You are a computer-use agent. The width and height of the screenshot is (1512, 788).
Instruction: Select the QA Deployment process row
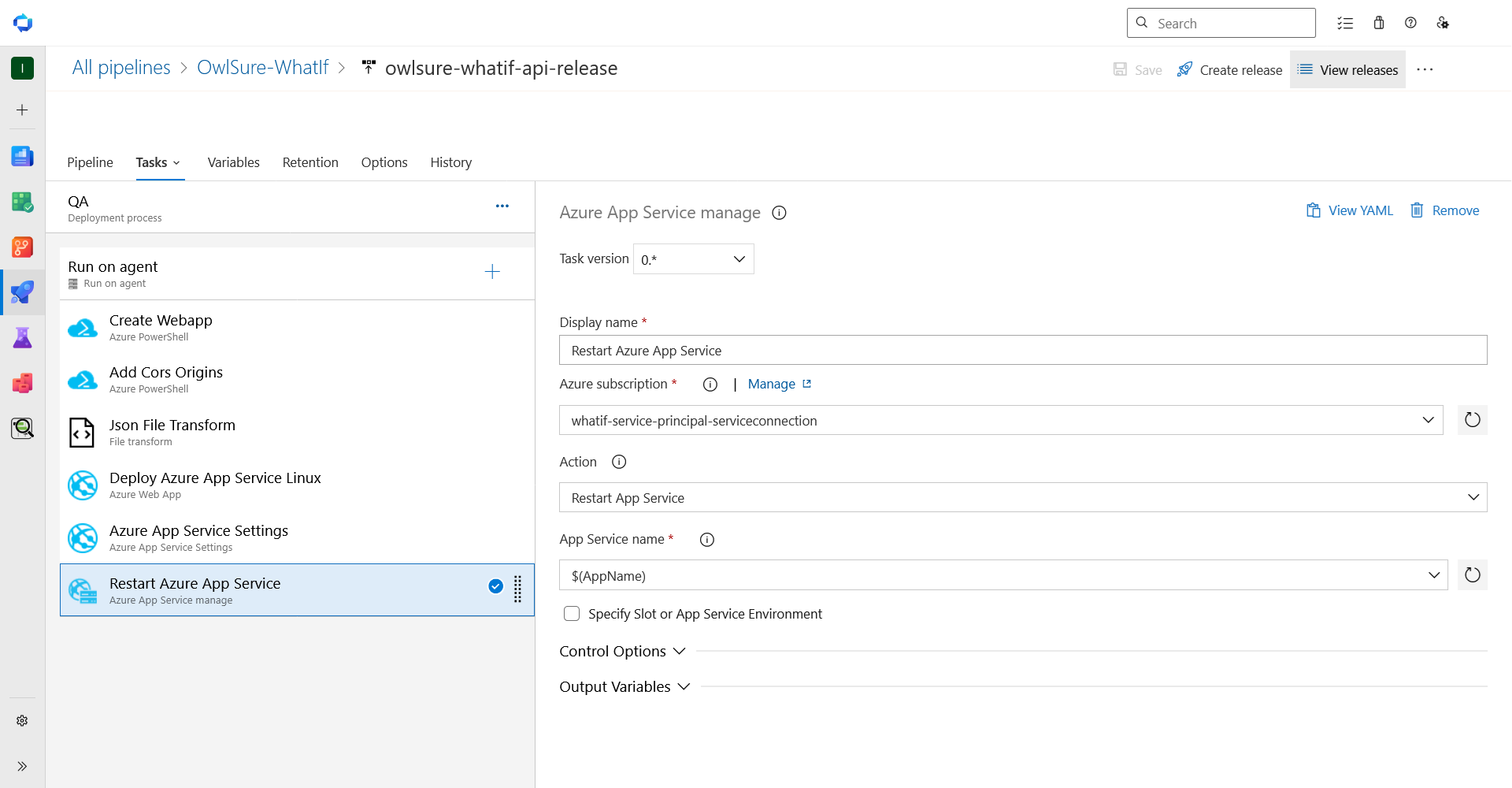pos(290,207)
